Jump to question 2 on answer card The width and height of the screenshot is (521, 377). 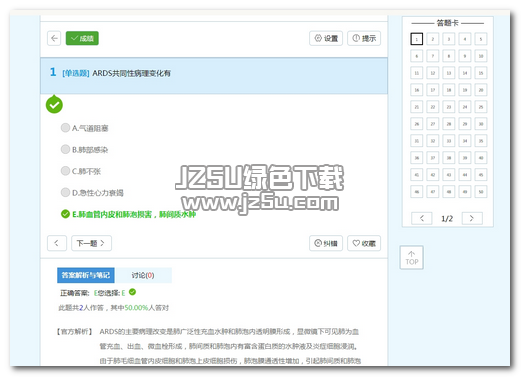point(433,39)
